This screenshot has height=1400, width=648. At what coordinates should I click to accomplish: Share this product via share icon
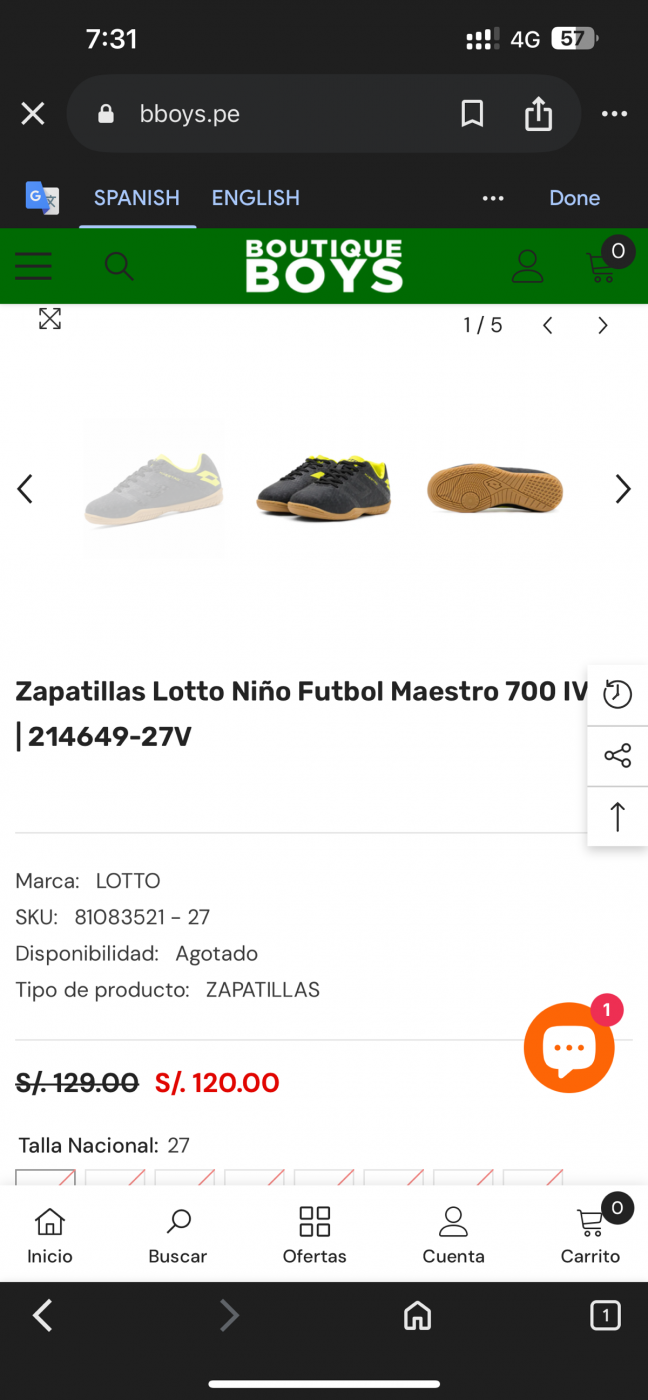click(x=617, y=756)
